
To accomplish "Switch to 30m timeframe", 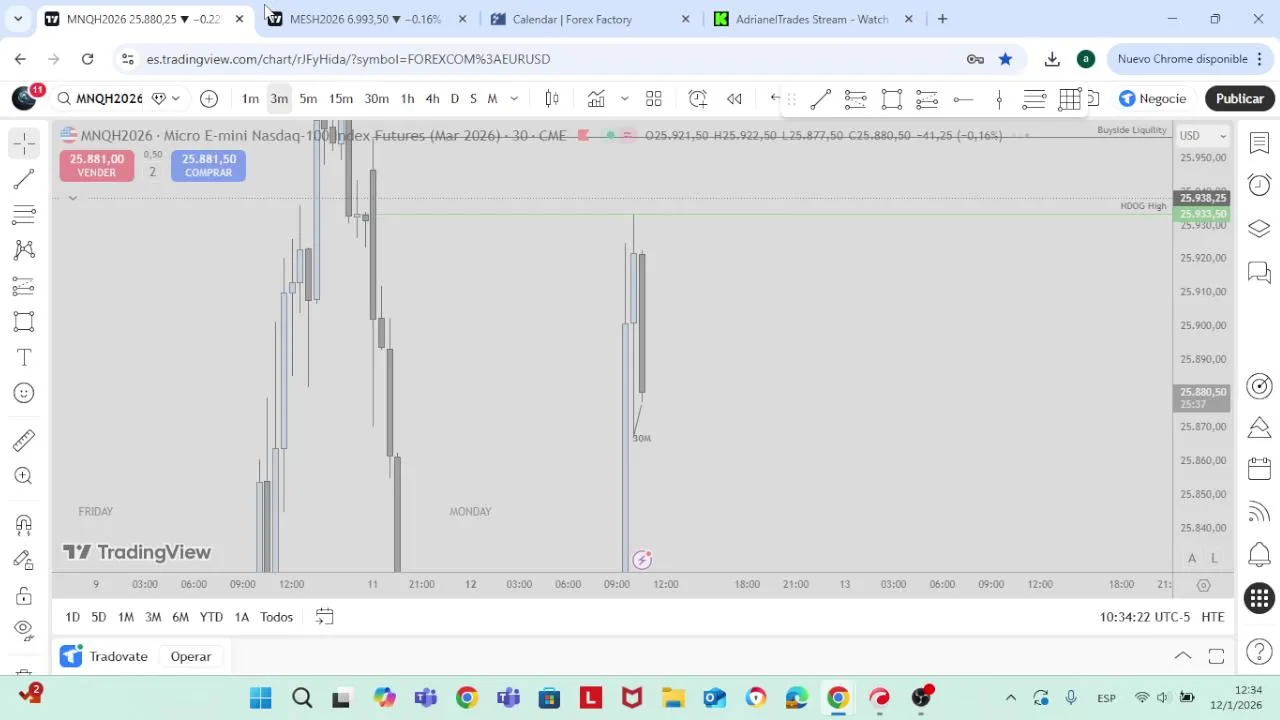I will (x=376, y=98).
